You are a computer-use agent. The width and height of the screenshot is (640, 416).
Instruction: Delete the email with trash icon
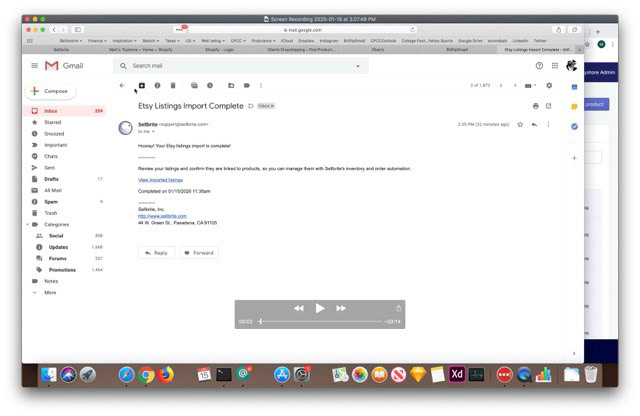(x=173, y=85)
